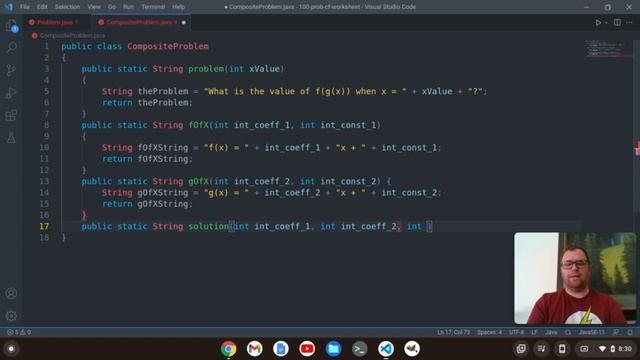The height and width of the screenshot is (360, 640).
Task: Click the unsaved dot on CompositeProblem.java tab
Action: 184,22
